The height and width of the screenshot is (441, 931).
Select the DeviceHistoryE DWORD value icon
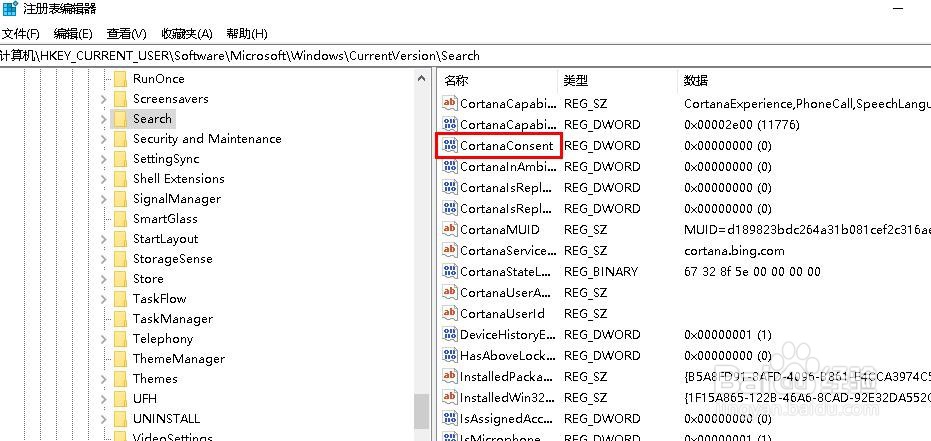click(450, 335)
